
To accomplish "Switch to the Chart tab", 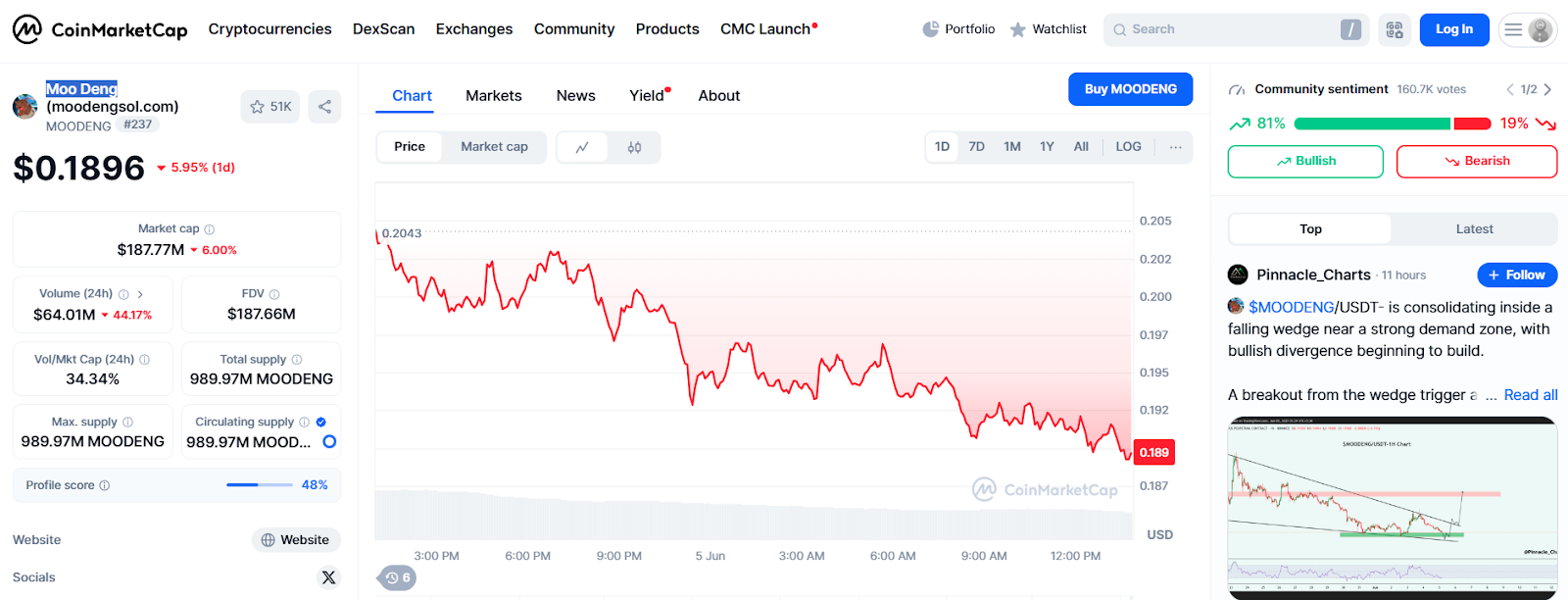I will [412, 96].
